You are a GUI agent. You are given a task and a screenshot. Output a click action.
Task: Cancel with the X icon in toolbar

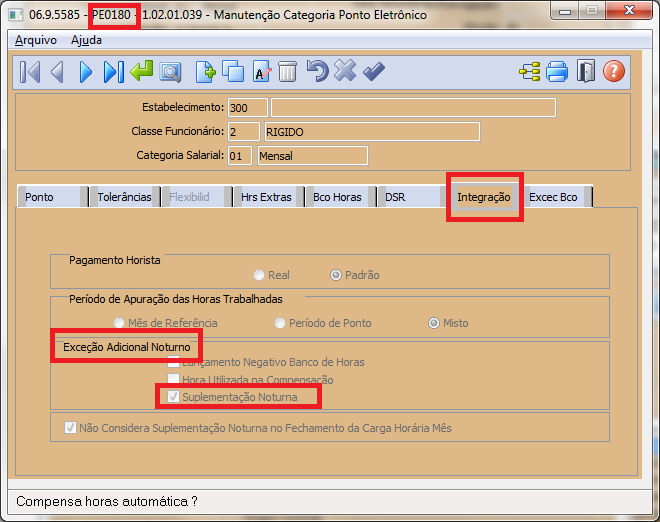pos(345,70)
